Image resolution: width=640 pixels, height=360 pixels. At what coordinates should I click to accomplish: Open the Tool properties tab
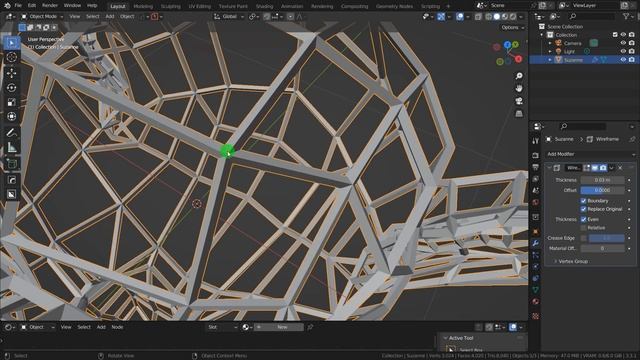536,141
